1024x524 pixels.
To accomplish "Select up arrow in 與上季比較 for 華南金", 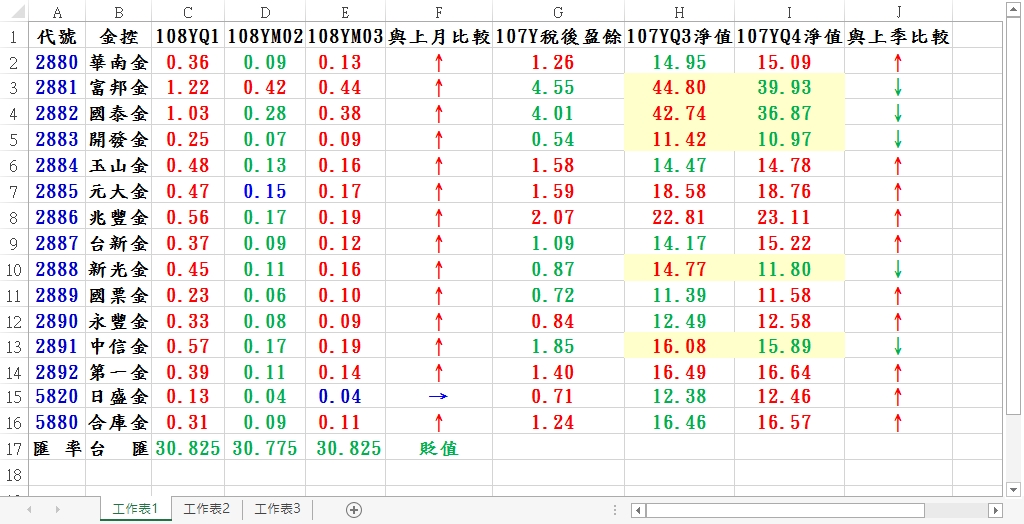I will (x=899, y=63).
